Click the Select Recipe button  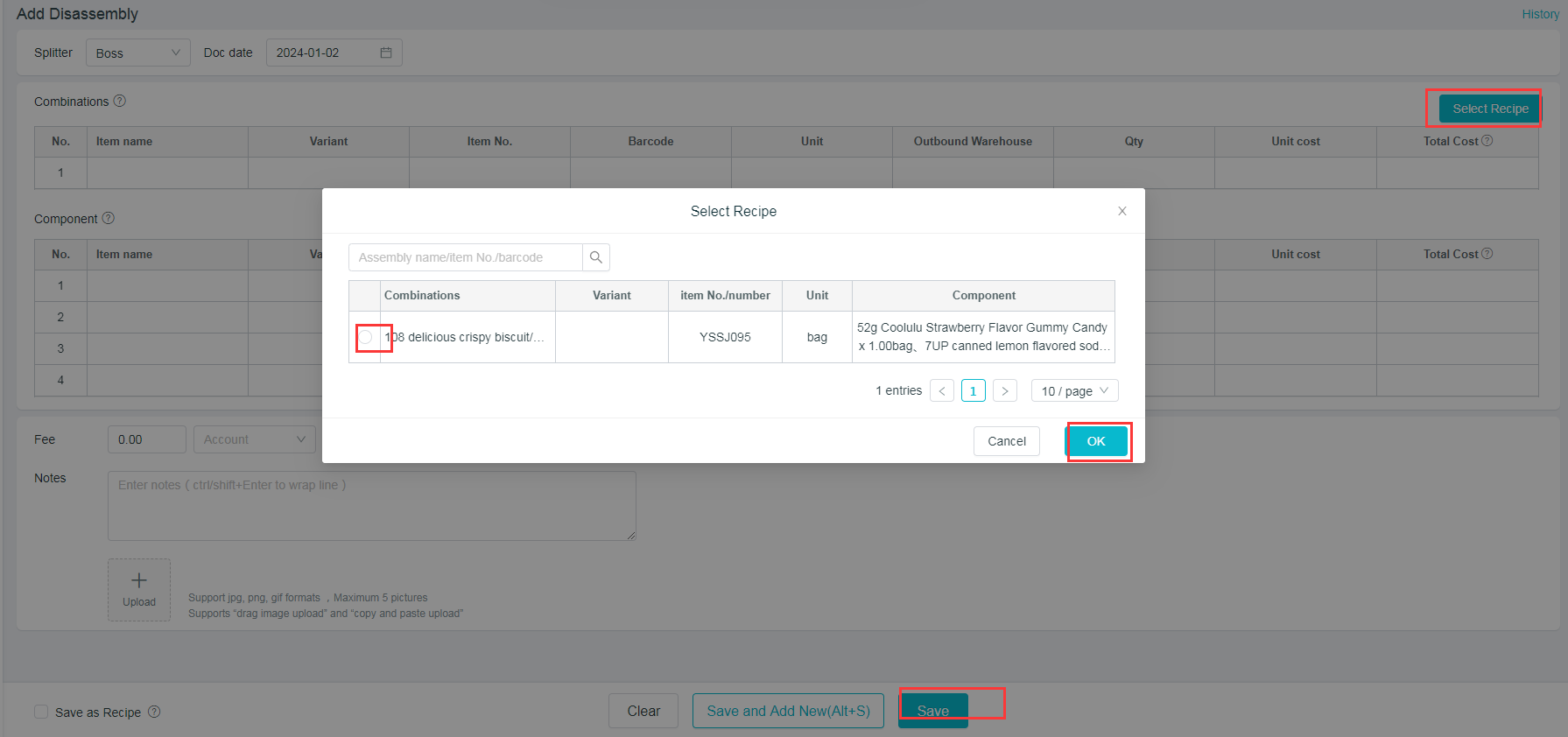1489,109
